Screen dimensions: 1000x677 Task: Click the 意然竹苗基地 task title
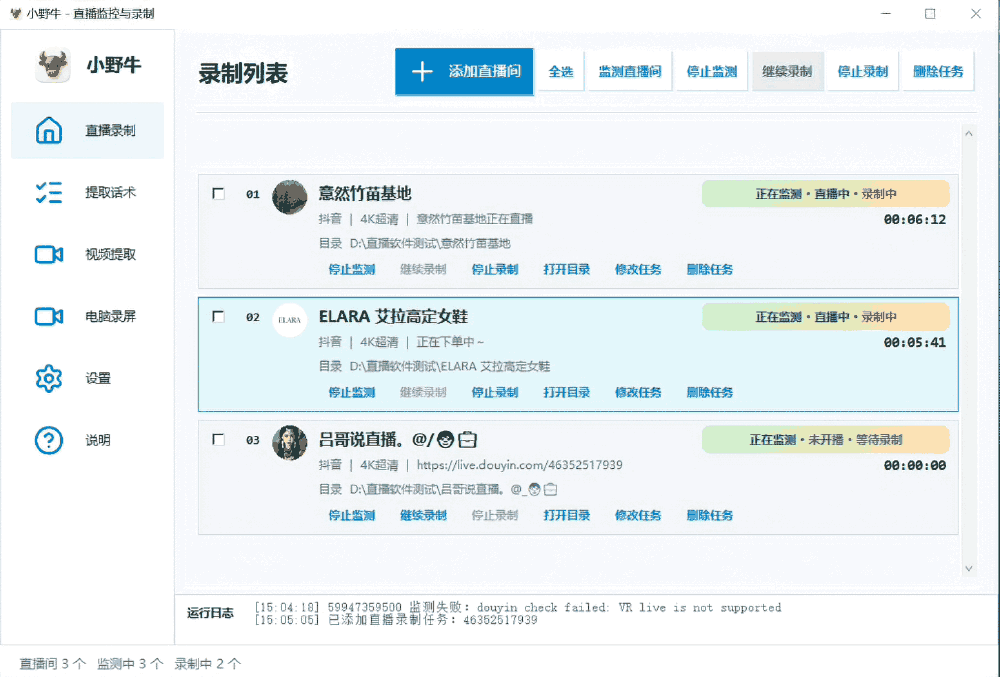[x=365, y=193]
